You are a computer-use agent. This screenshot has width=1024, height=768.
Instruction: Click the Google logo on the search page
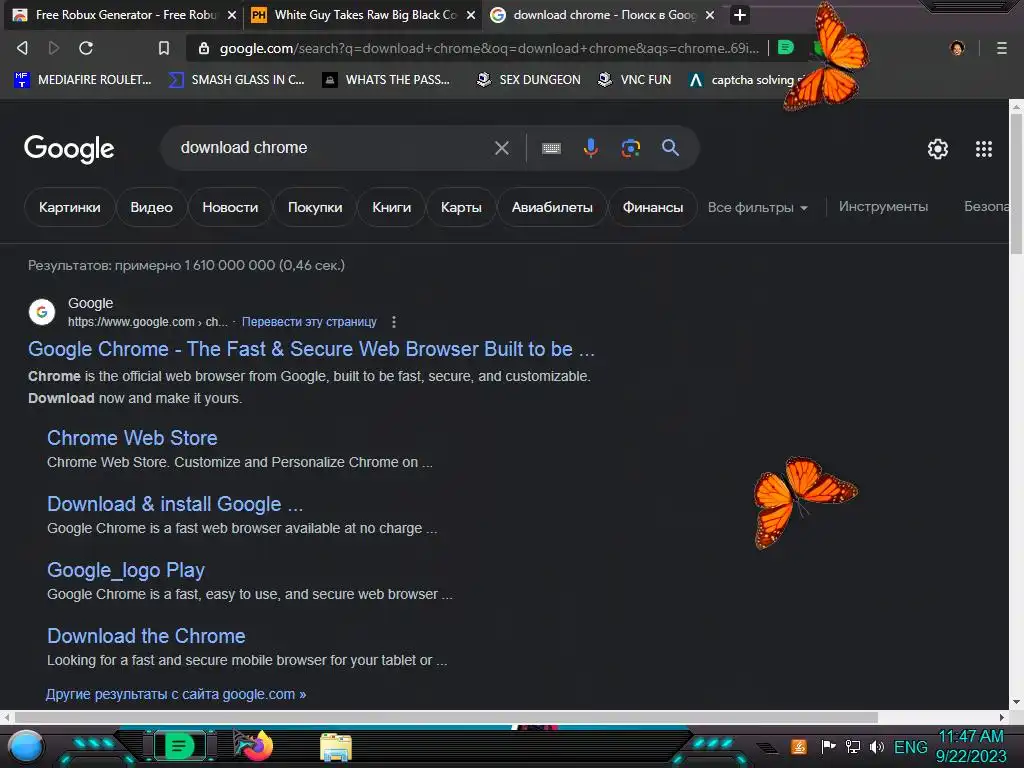(69, 149)
